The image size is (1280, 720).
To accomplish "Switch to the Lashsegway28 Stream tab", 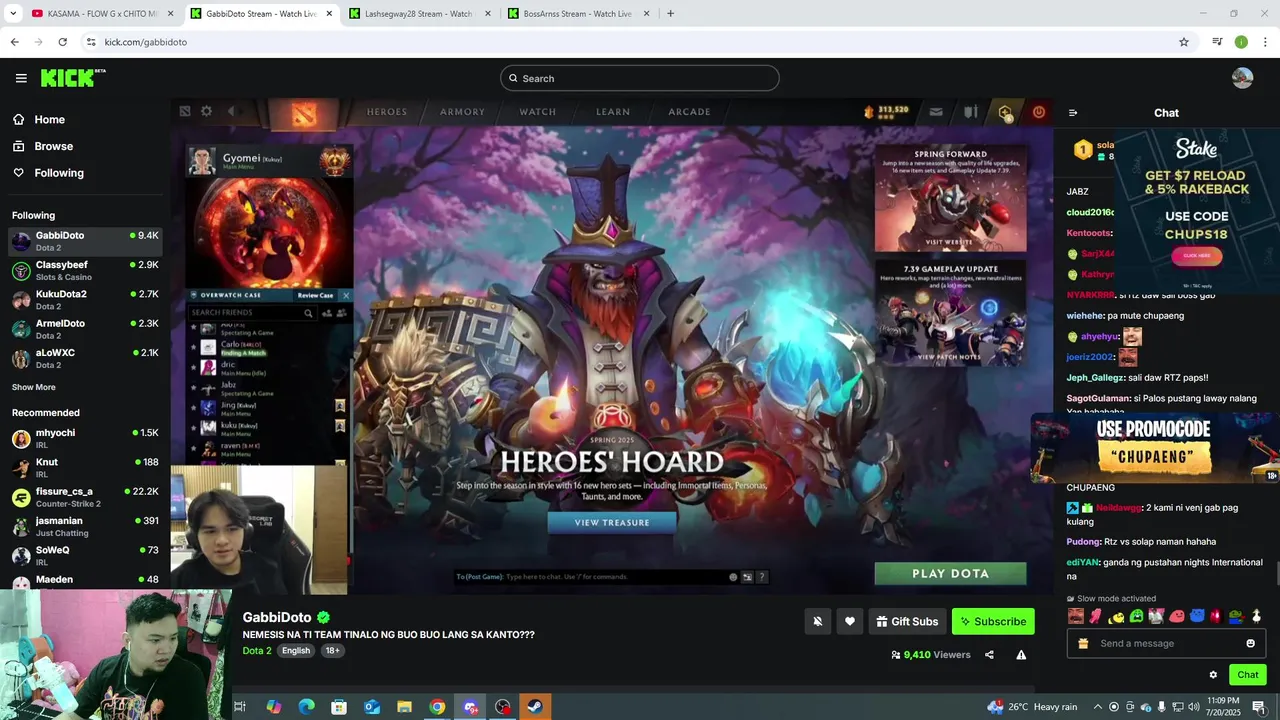I will coord(418,13).
